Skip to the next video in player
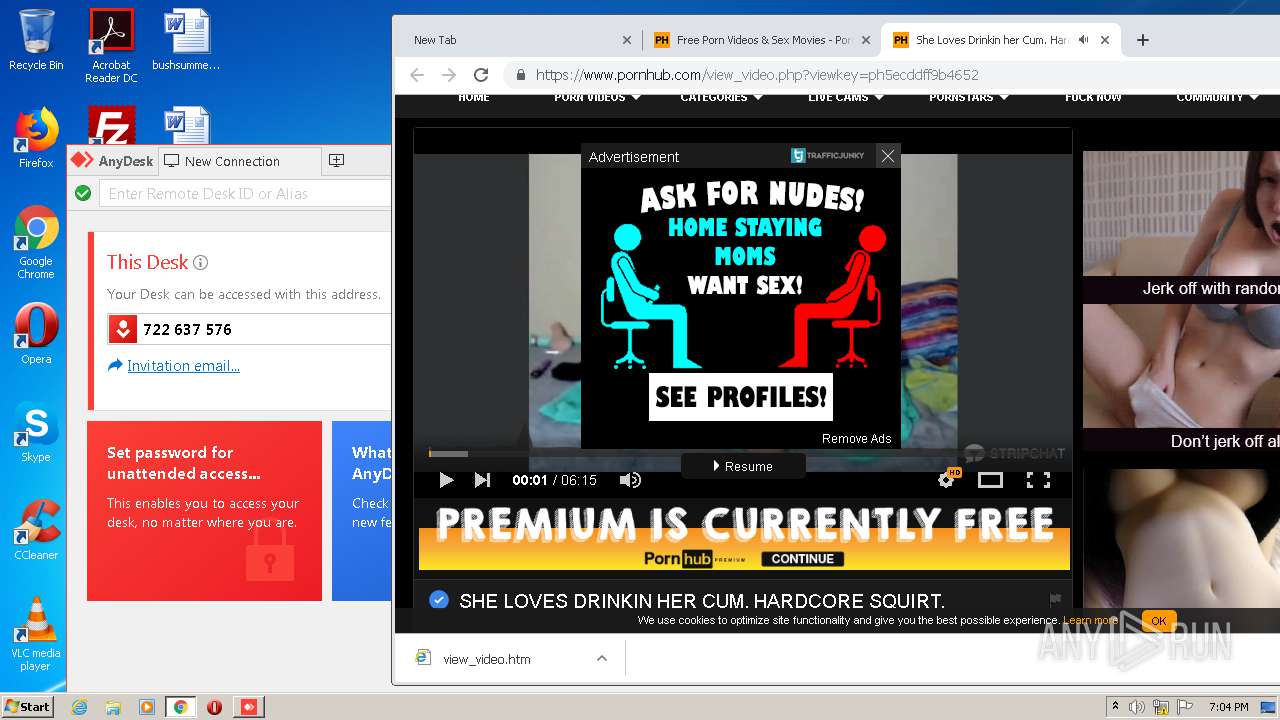This screenshot has height=720, width=1280. pos(482,480)
